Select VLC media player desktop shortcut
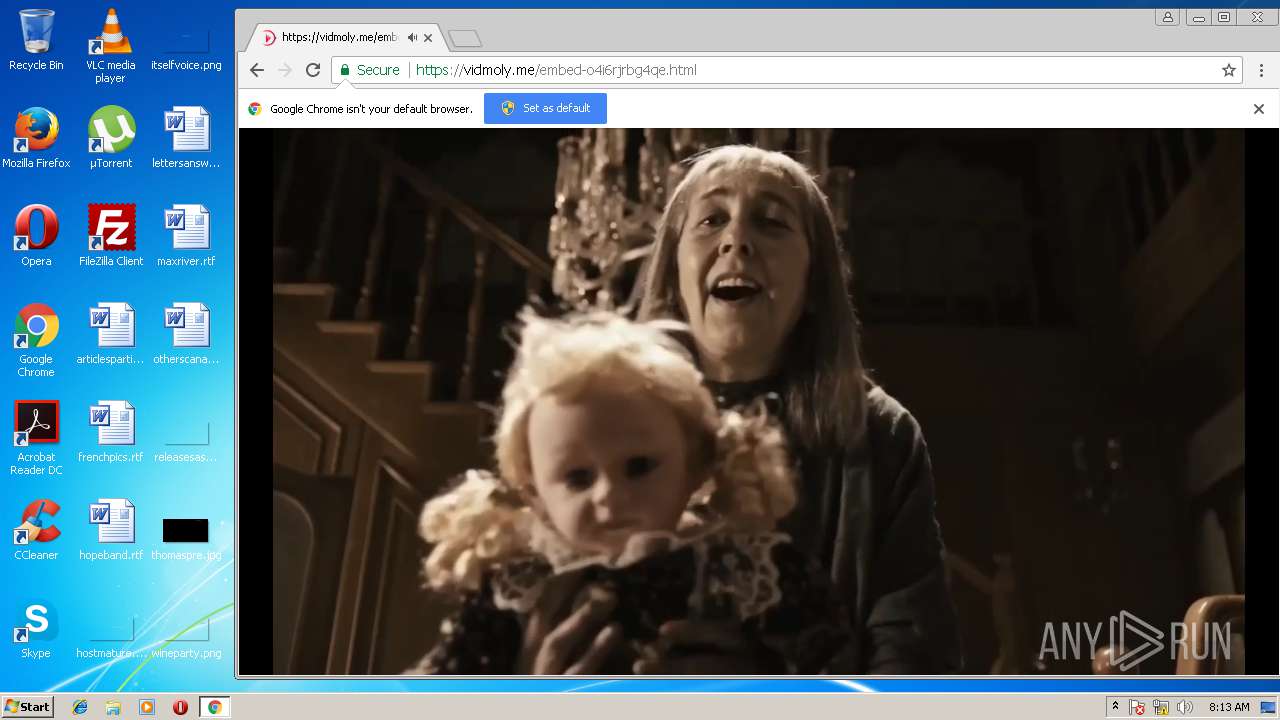 point(110,46)
